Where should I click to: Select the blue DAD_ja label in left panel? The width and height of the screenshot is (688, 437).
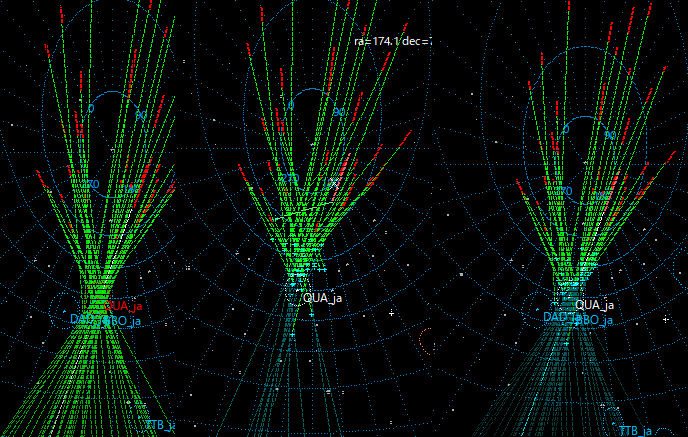[x=82, y=320]
